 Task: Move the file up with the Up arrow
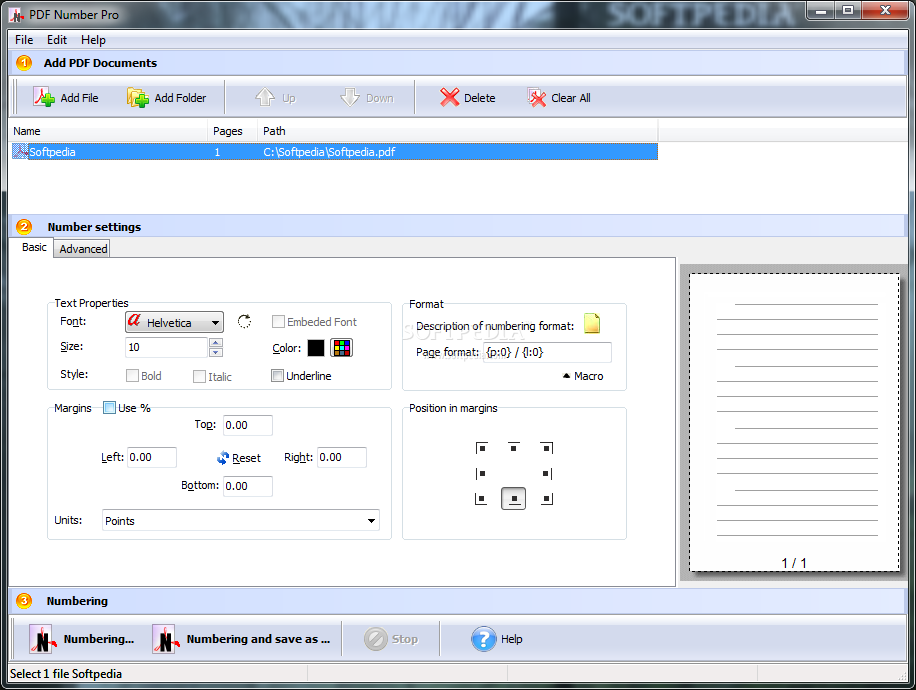click(x=265, y=98)
